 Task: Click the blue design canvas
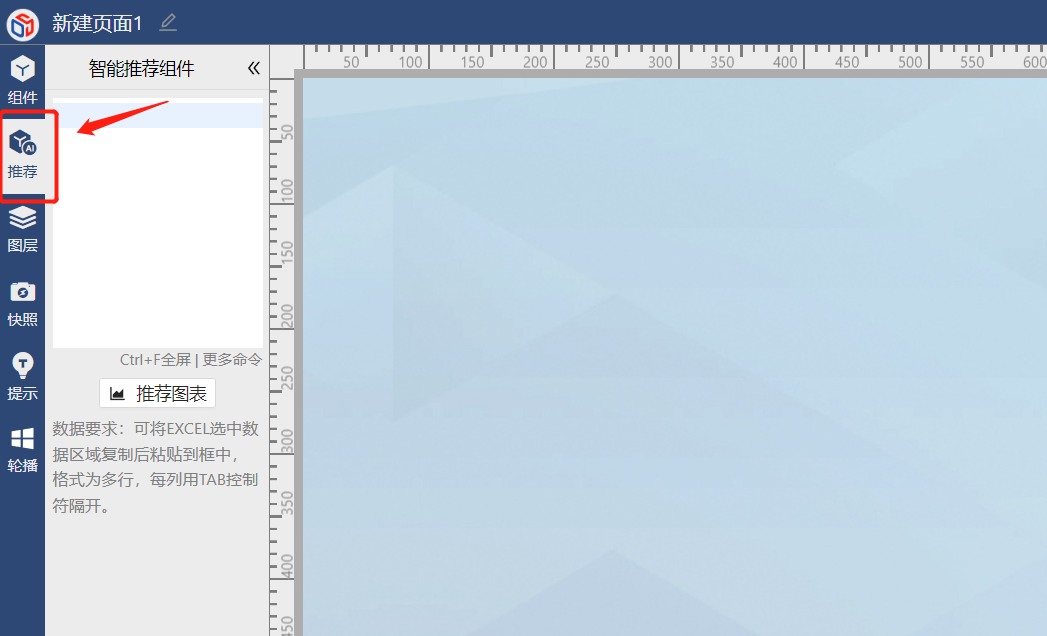click(x=674, y=357)
